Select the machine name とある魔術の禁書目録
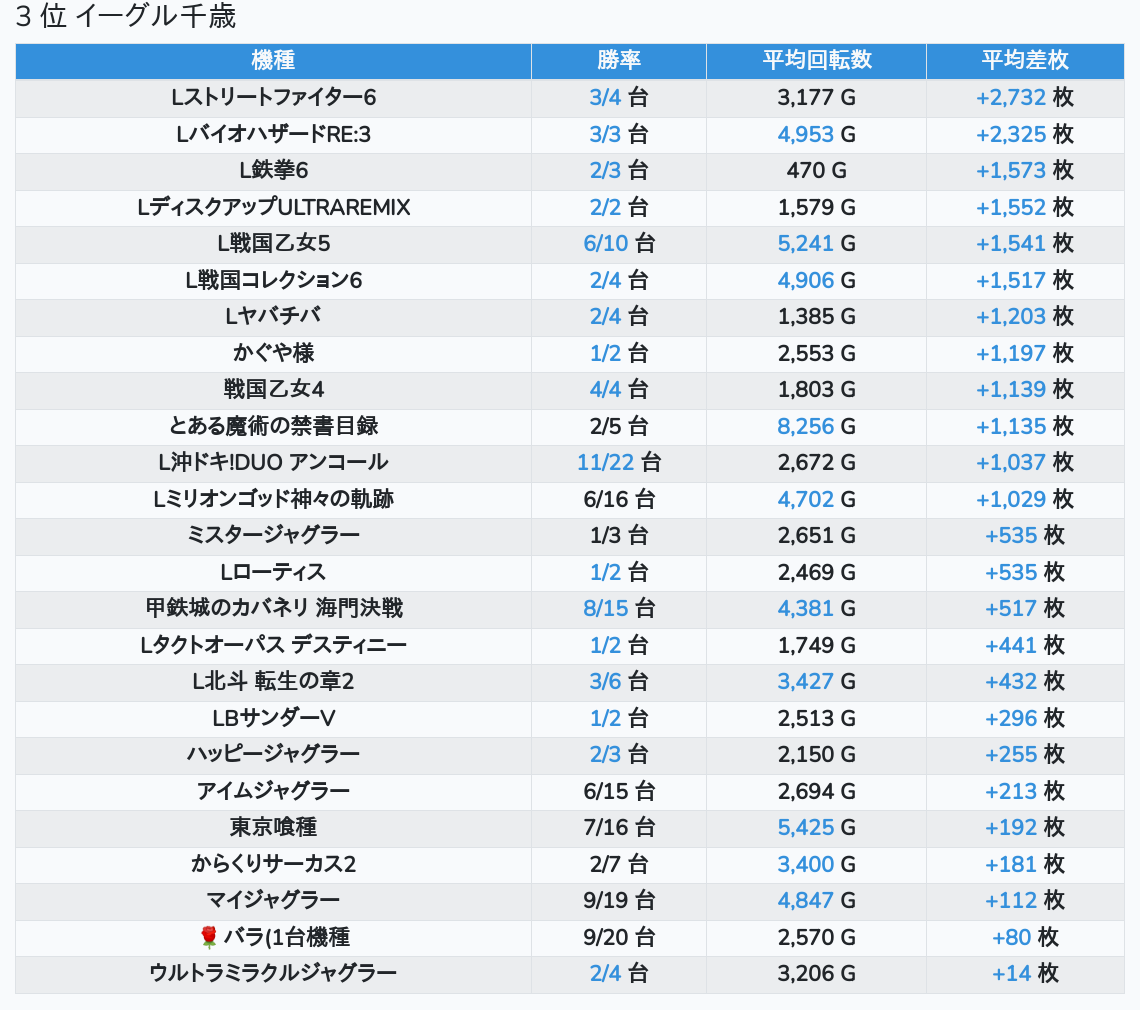The image size is (1140, 1010). [x=273, y=427]
